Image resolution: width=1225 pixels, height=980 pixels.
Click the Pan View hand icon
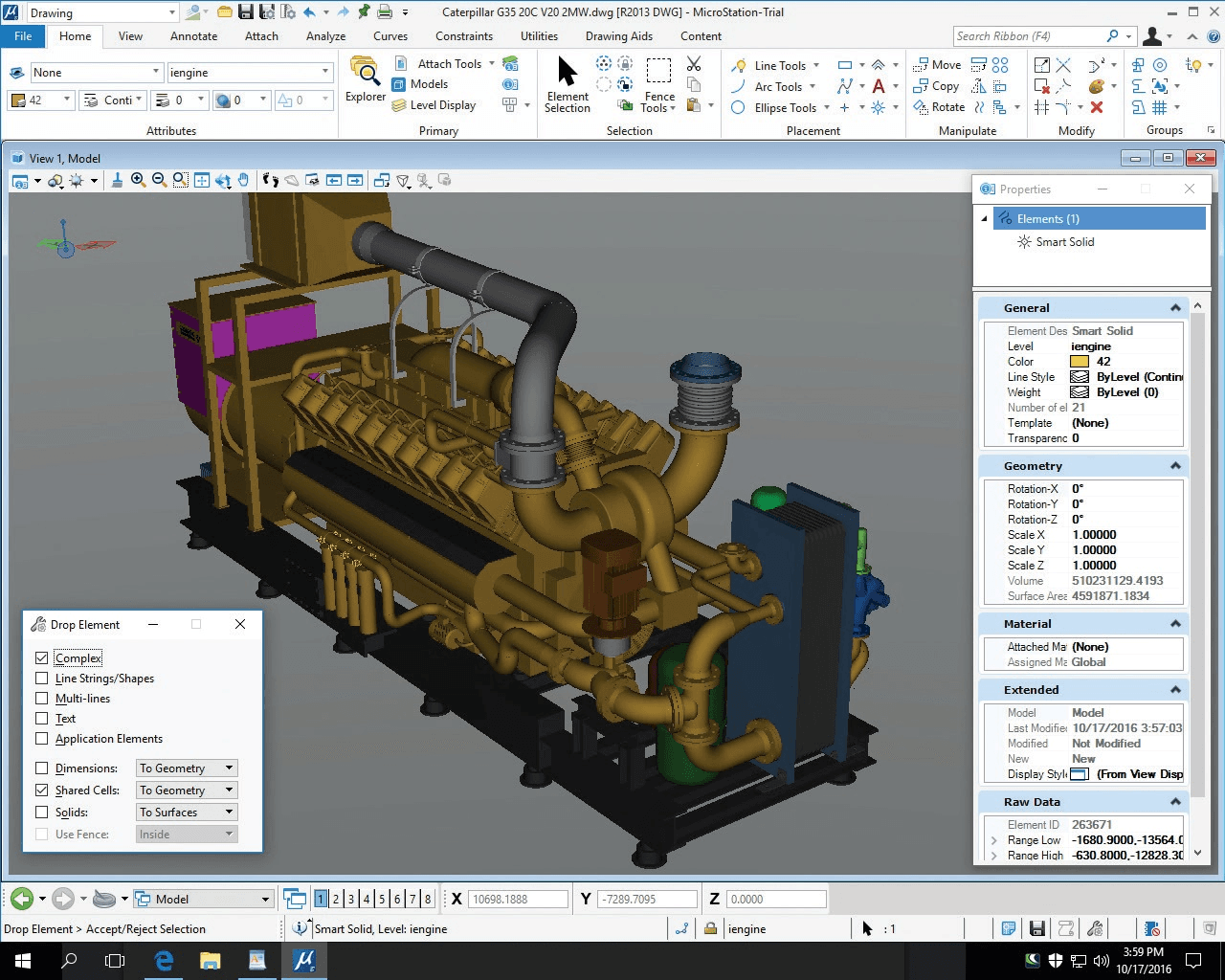244,180
